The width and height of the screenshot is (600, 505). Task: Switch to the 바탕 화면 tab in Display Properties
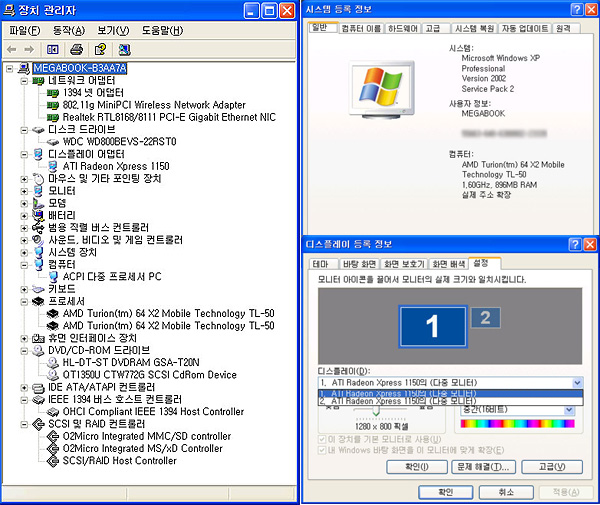tap(359, 264)
